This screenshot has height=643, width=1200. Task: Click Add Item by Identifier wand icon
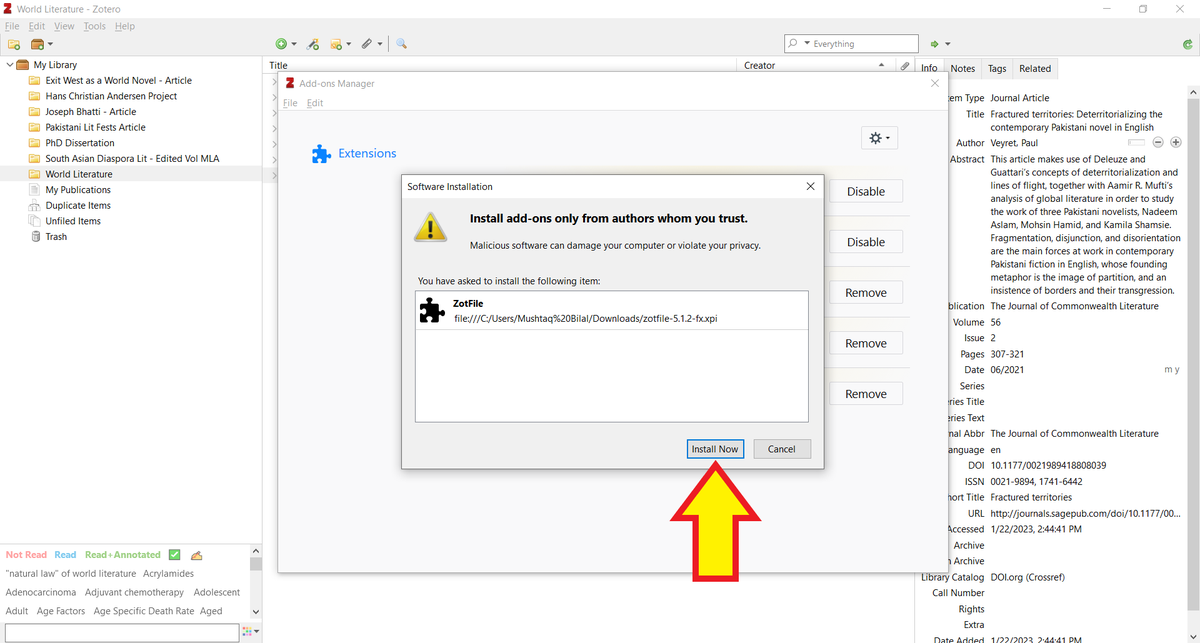point(313,44)
